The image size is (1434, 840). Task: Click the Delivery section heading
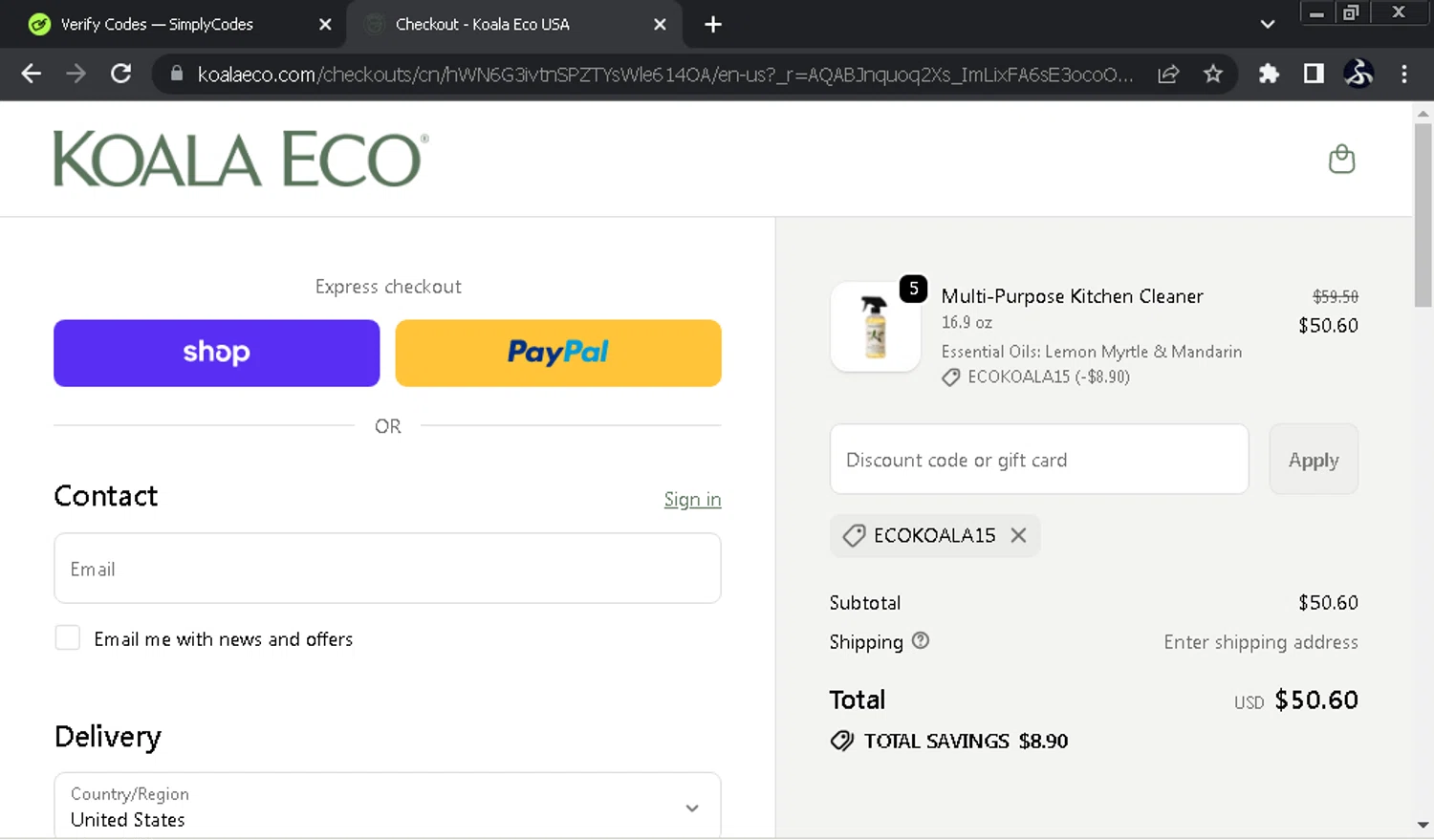[x=108, y=737]
